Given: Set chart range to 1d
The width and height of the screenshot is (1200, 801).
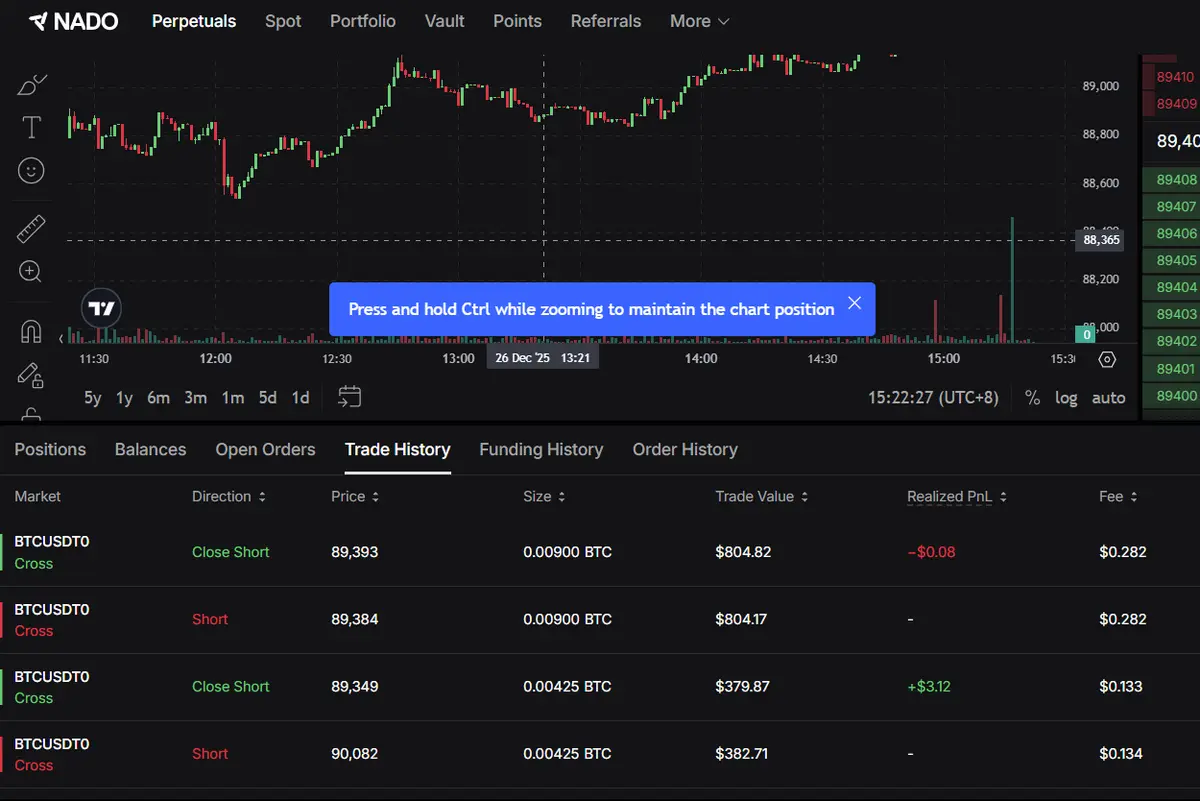Looking at the screenshot, I should click(300, 398).
